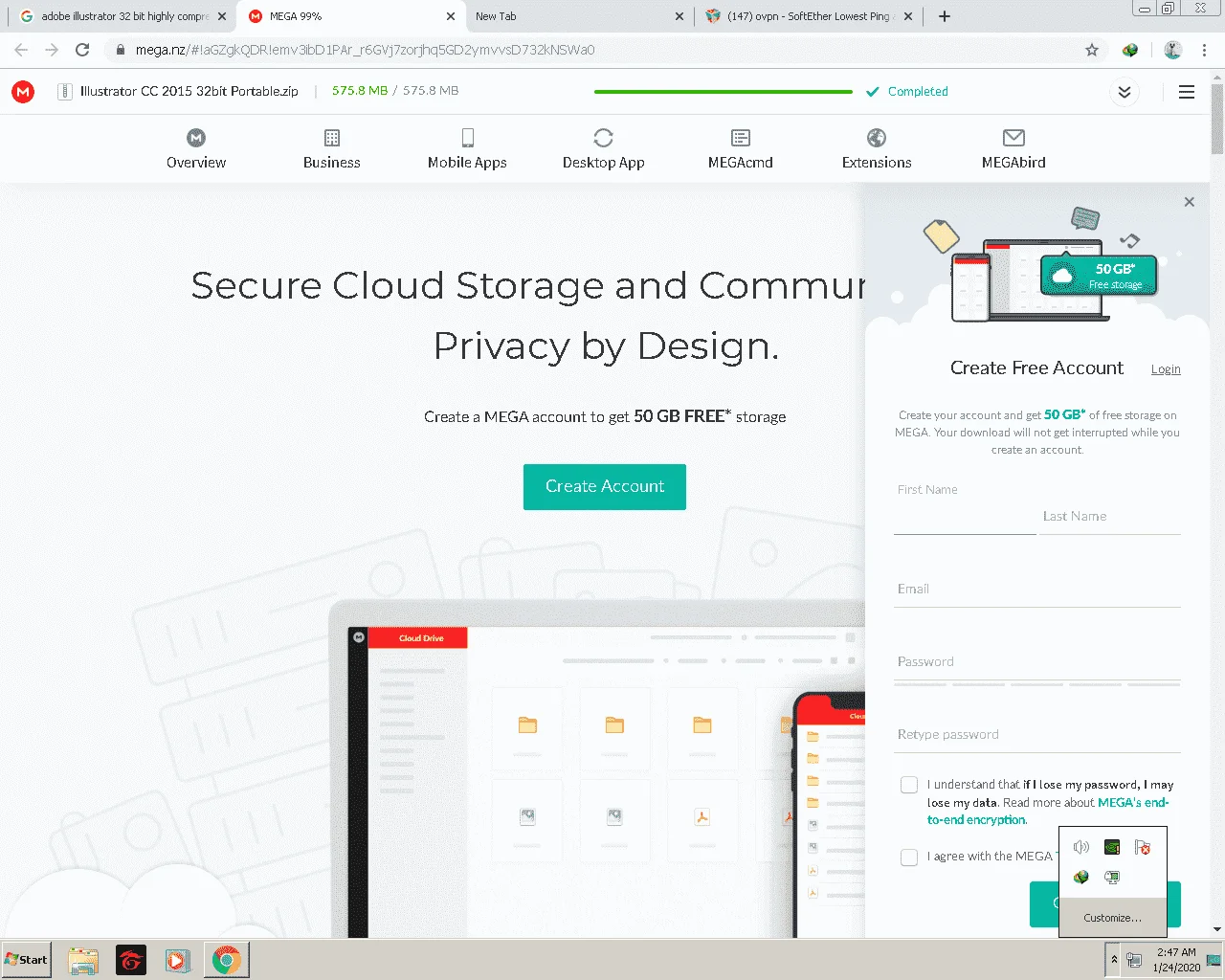Switch to the SoftEther ovpn tab
The width and height of the screenshot is (1225, 980).
(x=809, y=16)
